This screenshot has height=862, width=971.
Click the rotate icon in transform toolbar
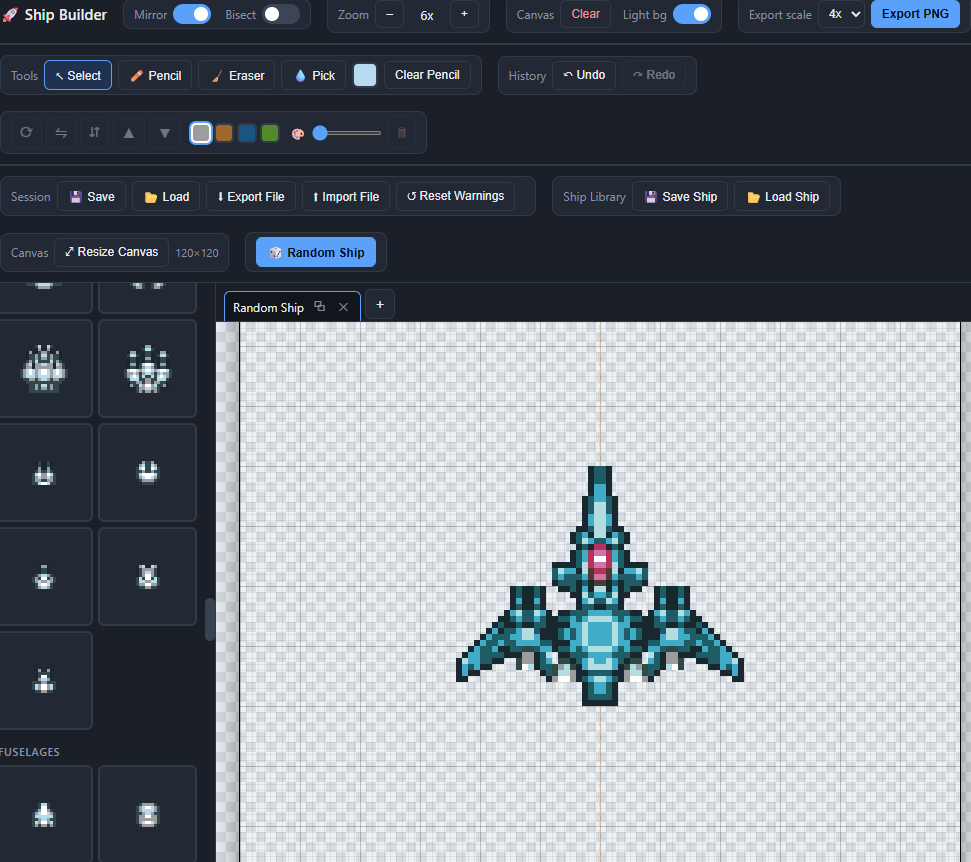pos(26,133)
